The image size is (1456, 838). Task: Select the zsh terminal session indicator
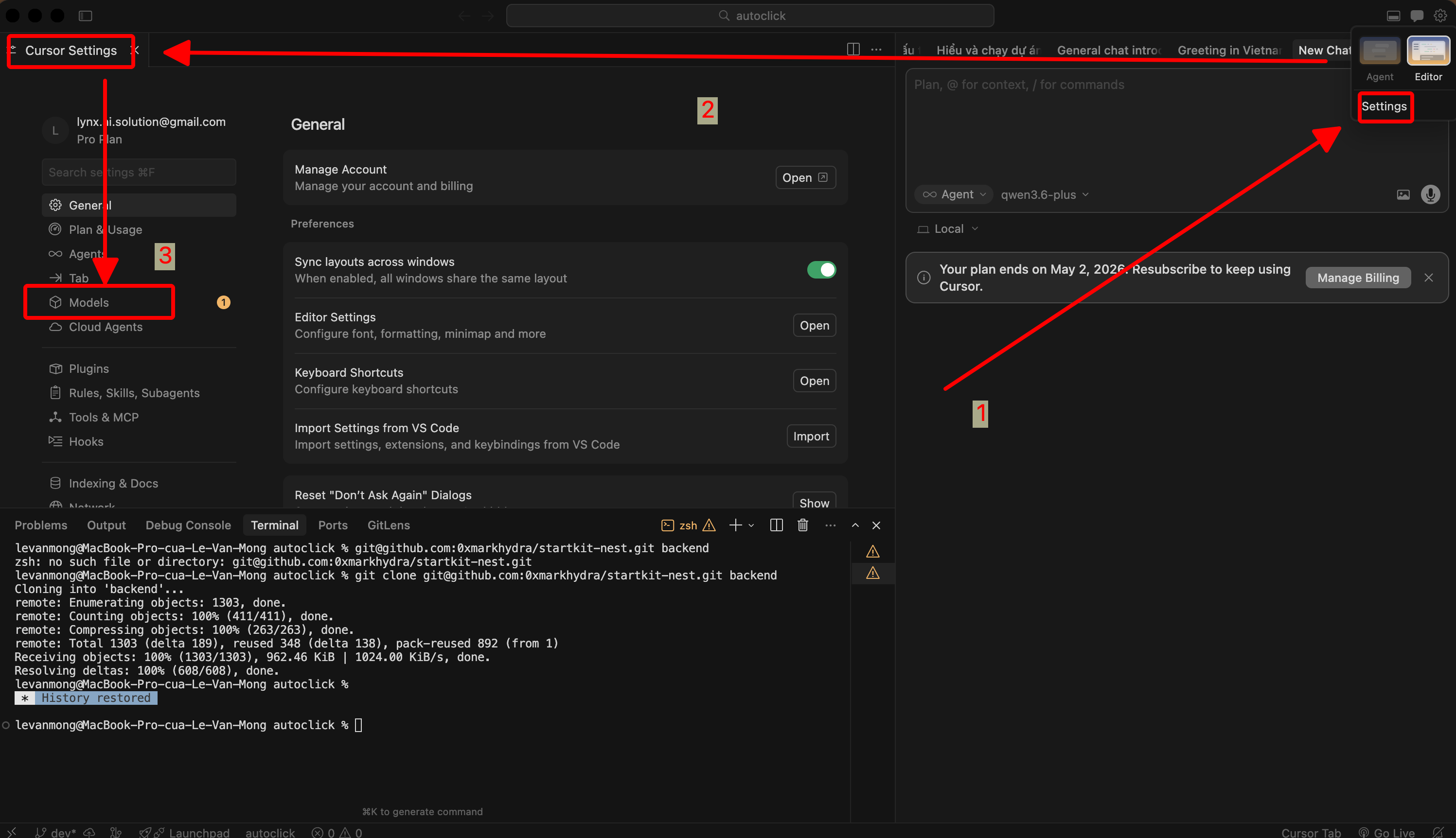[x=688, y=525]
